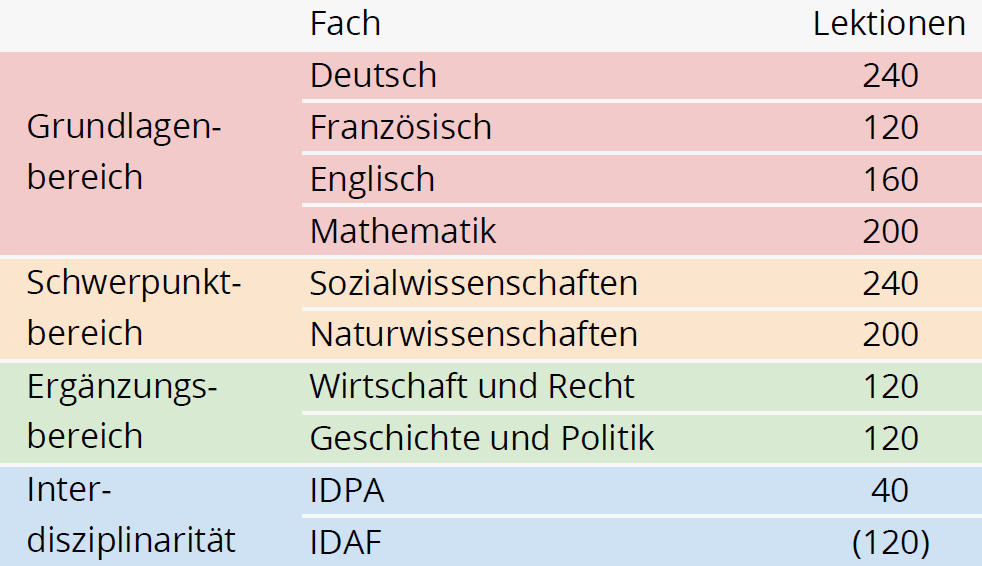Screen dimensions: 982x566
Task: Click the IDAF subject cell
Action: click(x=346, y=542)
